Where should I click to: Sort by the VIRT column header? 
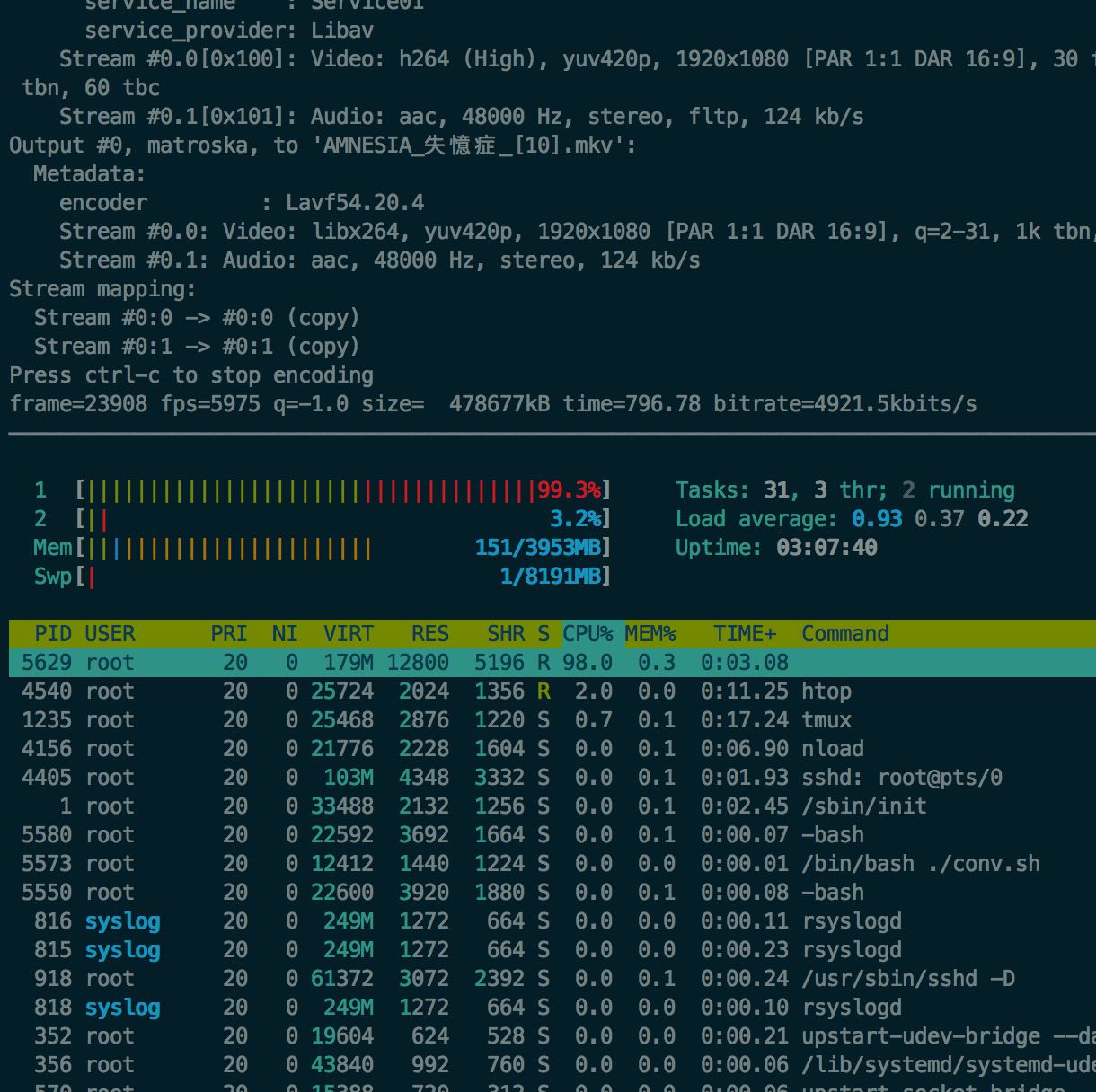(349, 634)
